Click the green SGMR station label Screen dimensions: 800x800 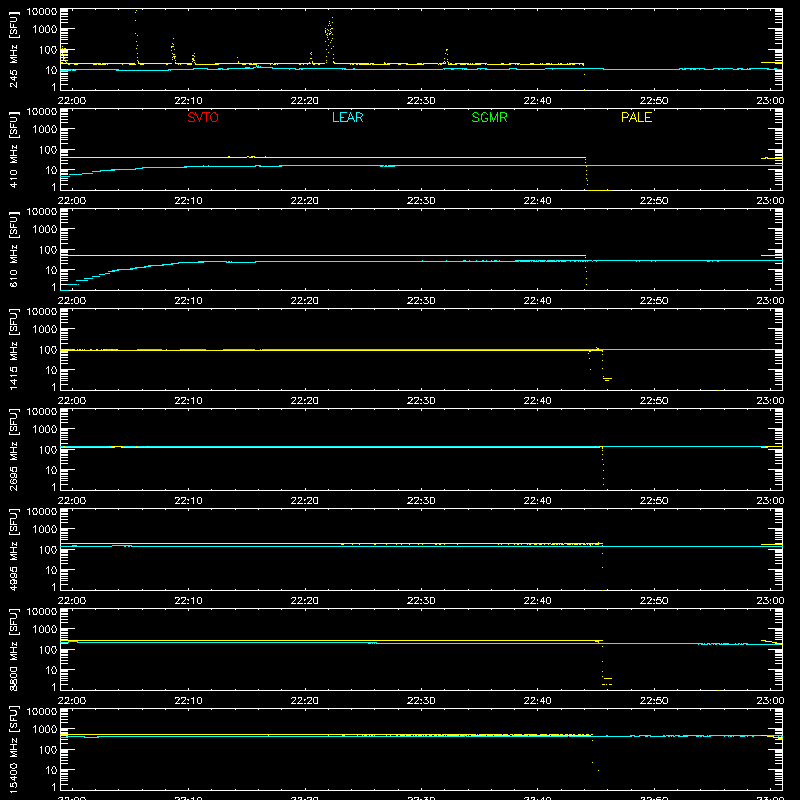(x=489, y=117)
